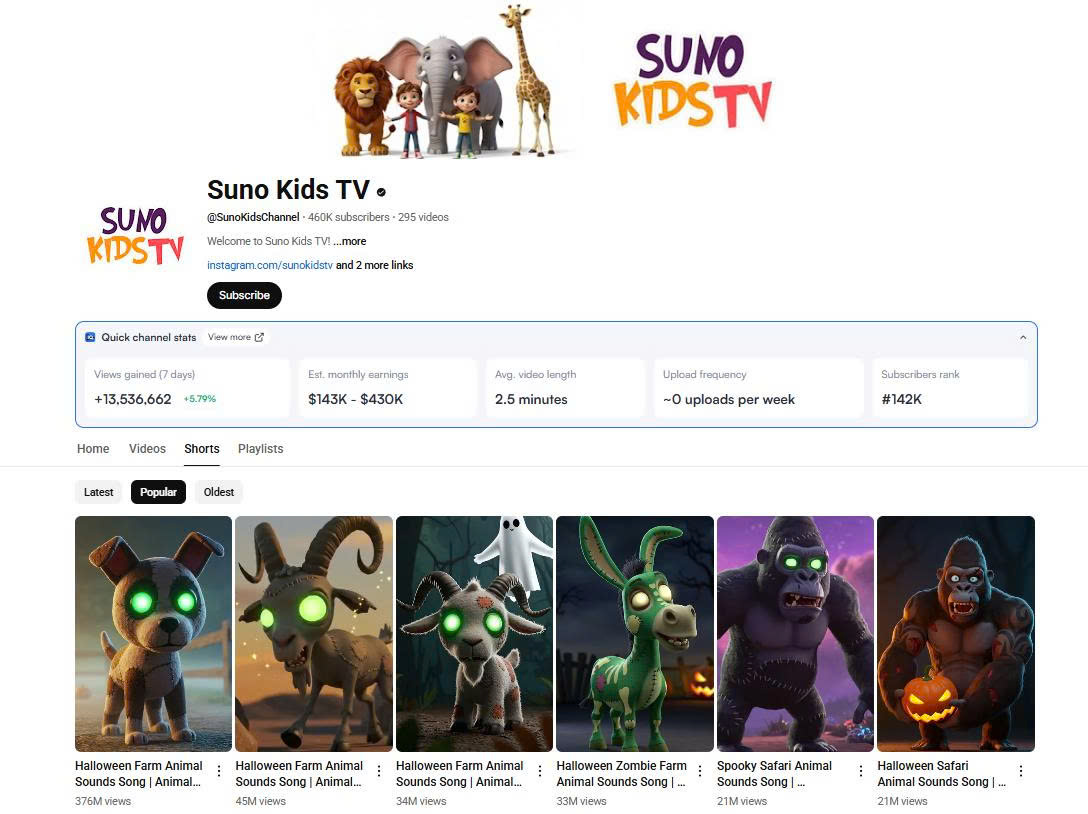Image resolution: width=1088 pixels, height=814 pixels.
Task: Select the Popular sort chip
Action: click(158, 492)
